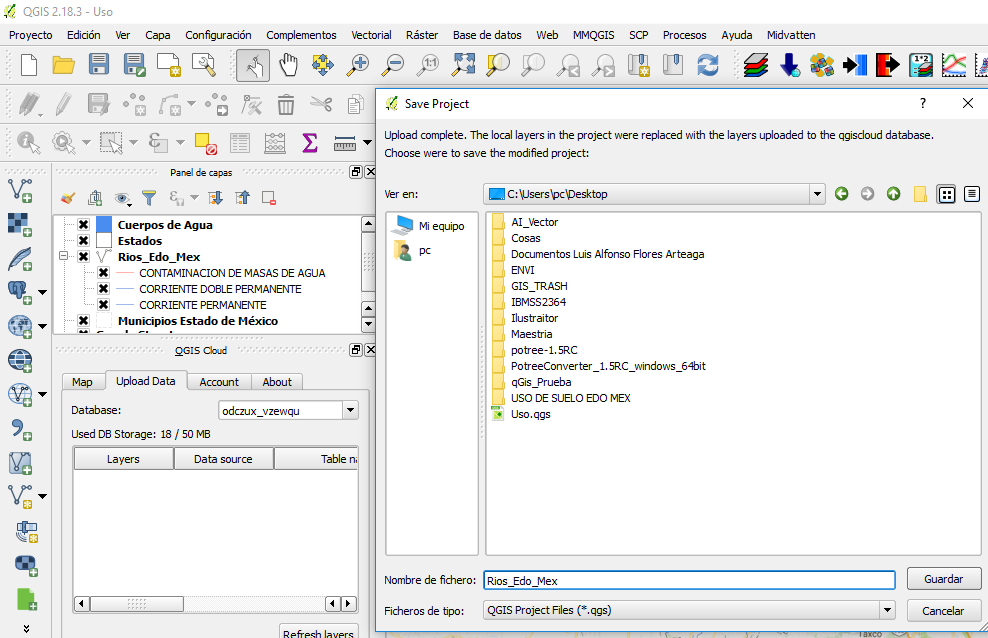Collapse the Rios_Edo_Mex layer tree
The image size is (988, 638).
tap(63, 256)
